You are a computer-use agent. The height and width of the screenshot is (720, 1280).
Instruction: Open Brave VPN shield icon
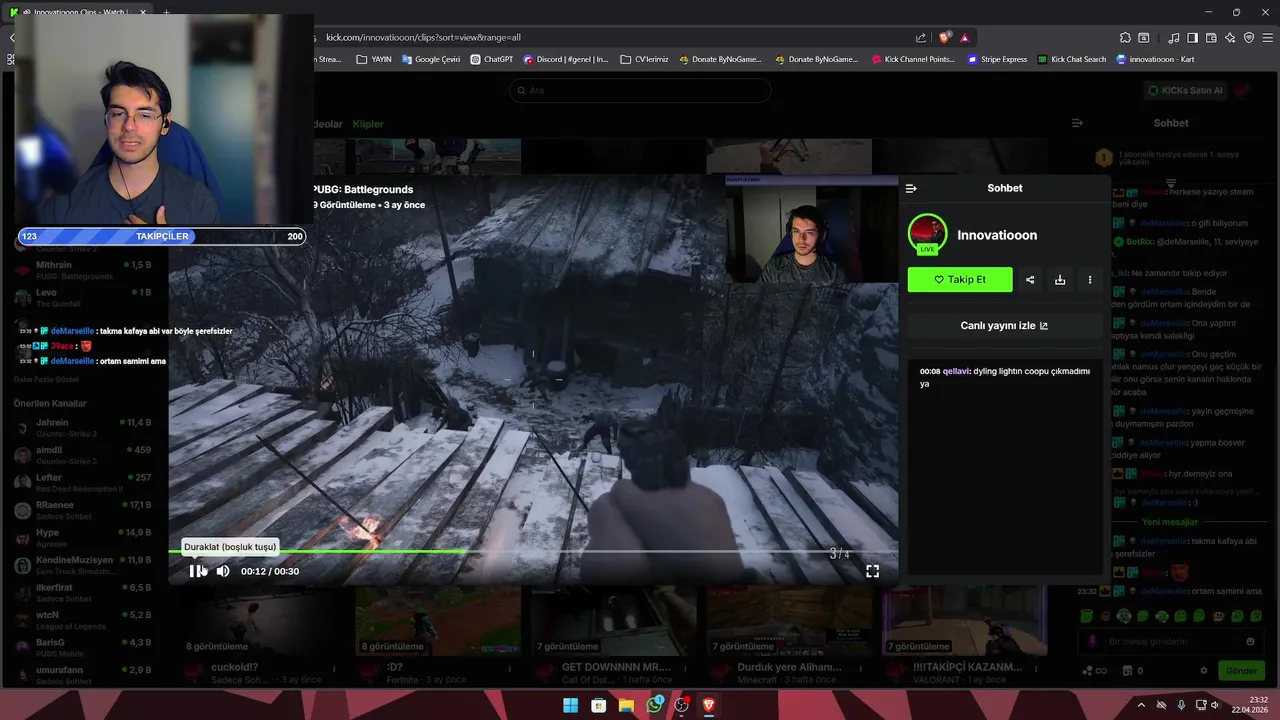tap(1249, 38)
